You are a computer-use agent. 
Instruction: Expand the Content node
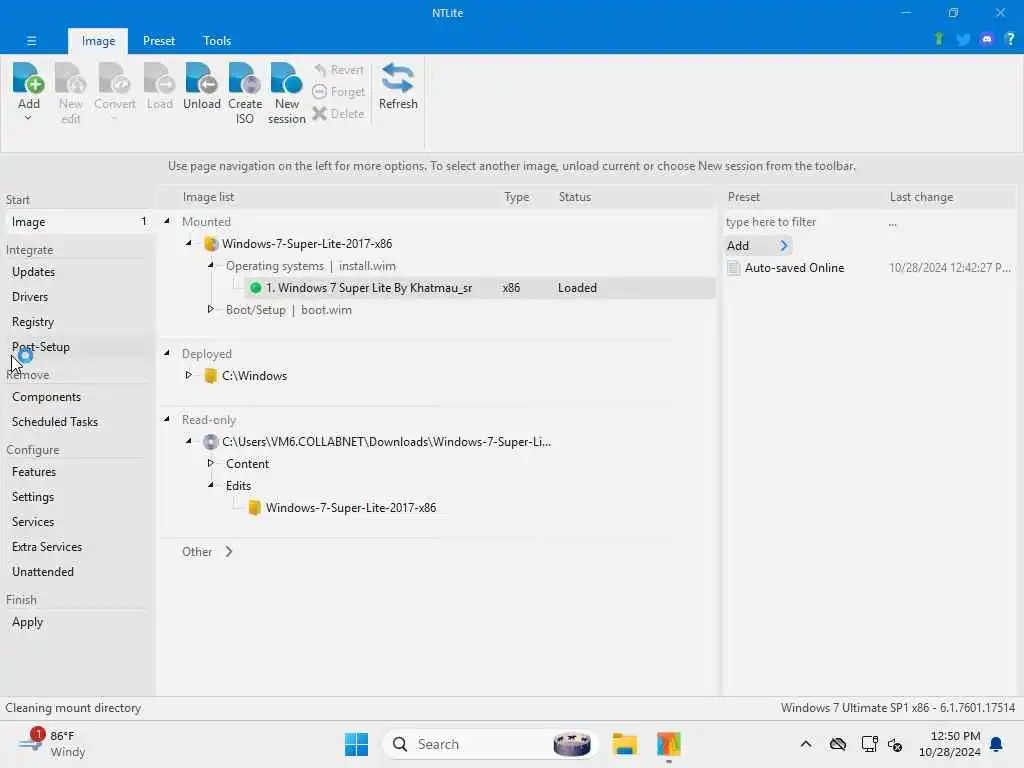(x=210, y=463)
